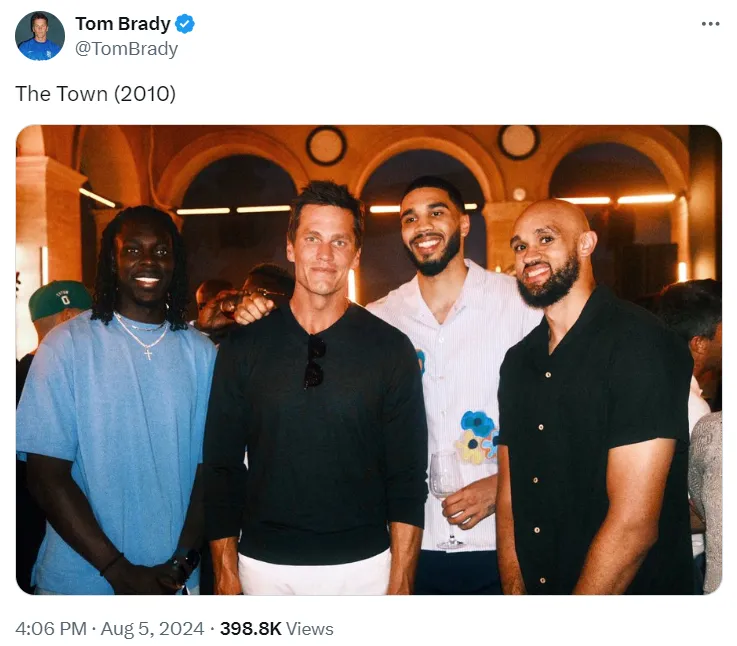Open Tom Brady's profile avatar
The width and height of the screenshot is (737, 646).
tap(40, 36)
